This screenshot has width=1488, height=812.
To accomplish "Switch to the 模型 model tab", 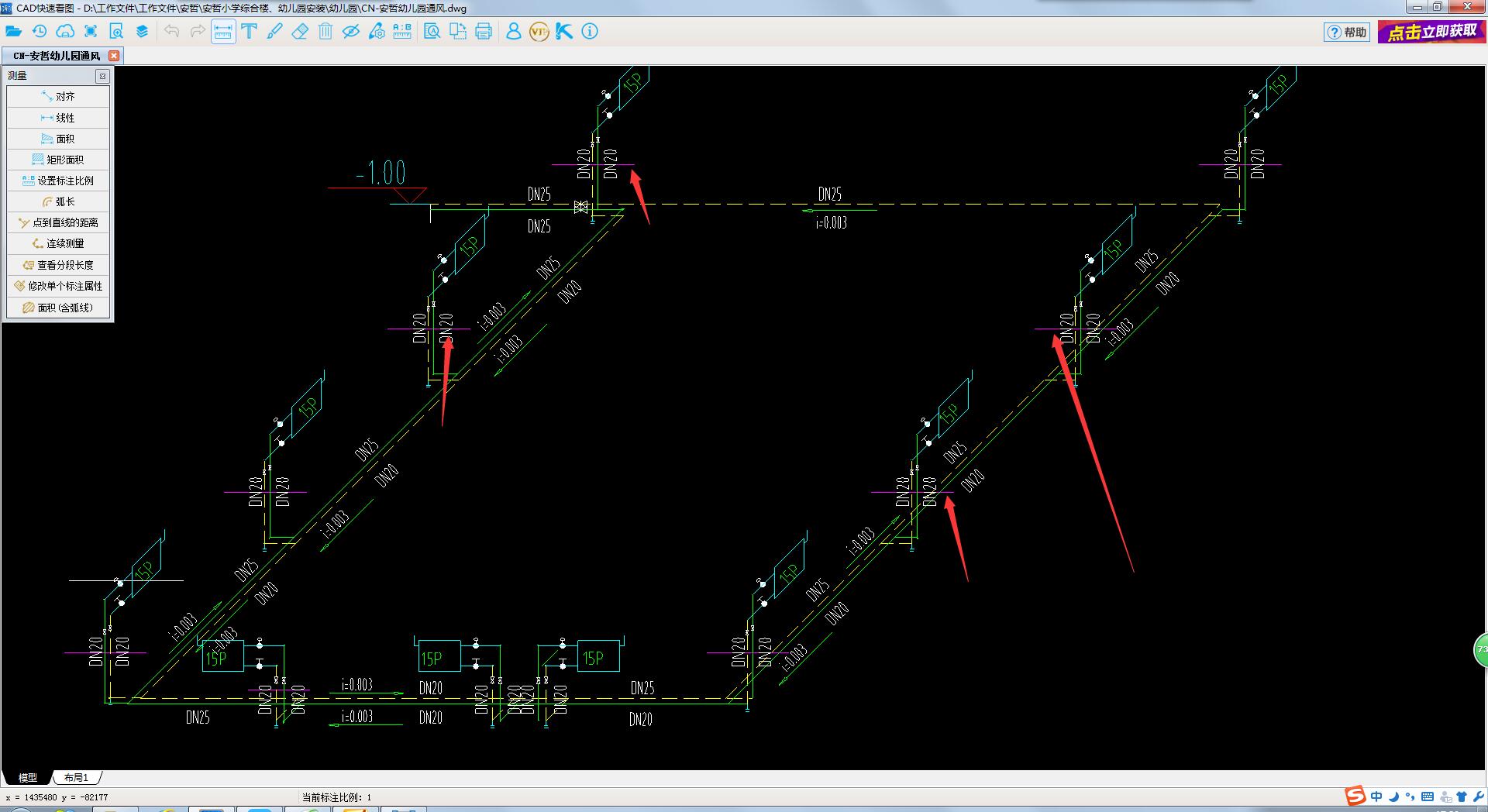I will coord(27,777).
